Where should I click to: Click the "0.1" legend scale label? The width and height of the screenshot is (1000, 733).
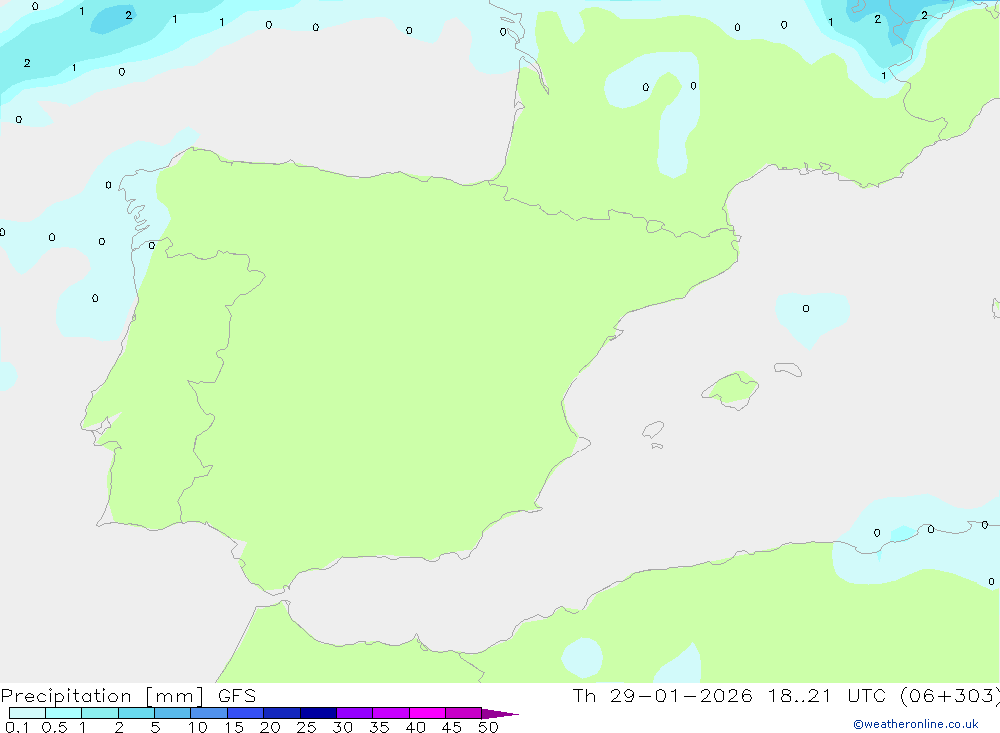coord(17,727)
